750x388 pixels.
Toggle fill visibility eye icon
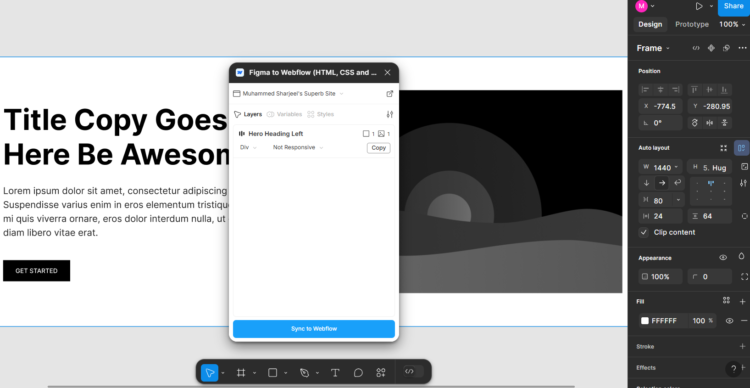(x=729, y=321)
